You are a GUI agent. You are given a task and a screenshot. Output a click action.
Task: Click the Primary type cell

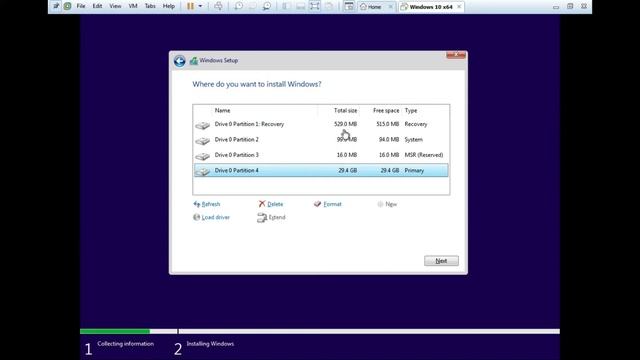(414, 171)
